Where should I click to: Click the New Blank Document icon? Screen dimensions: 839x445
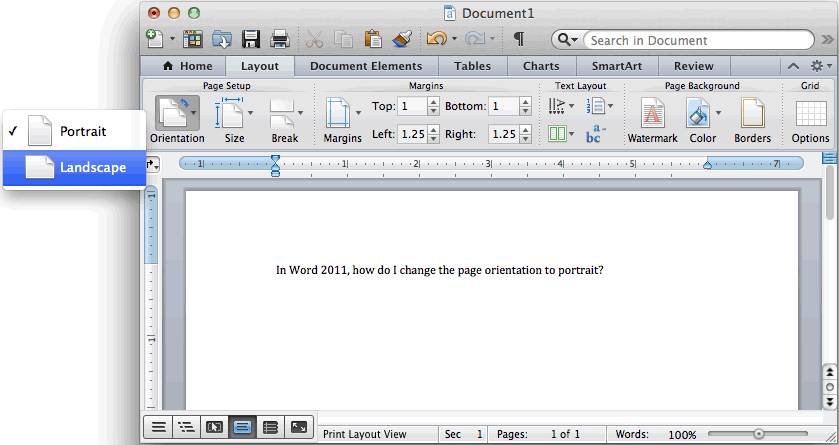point(155,39)
